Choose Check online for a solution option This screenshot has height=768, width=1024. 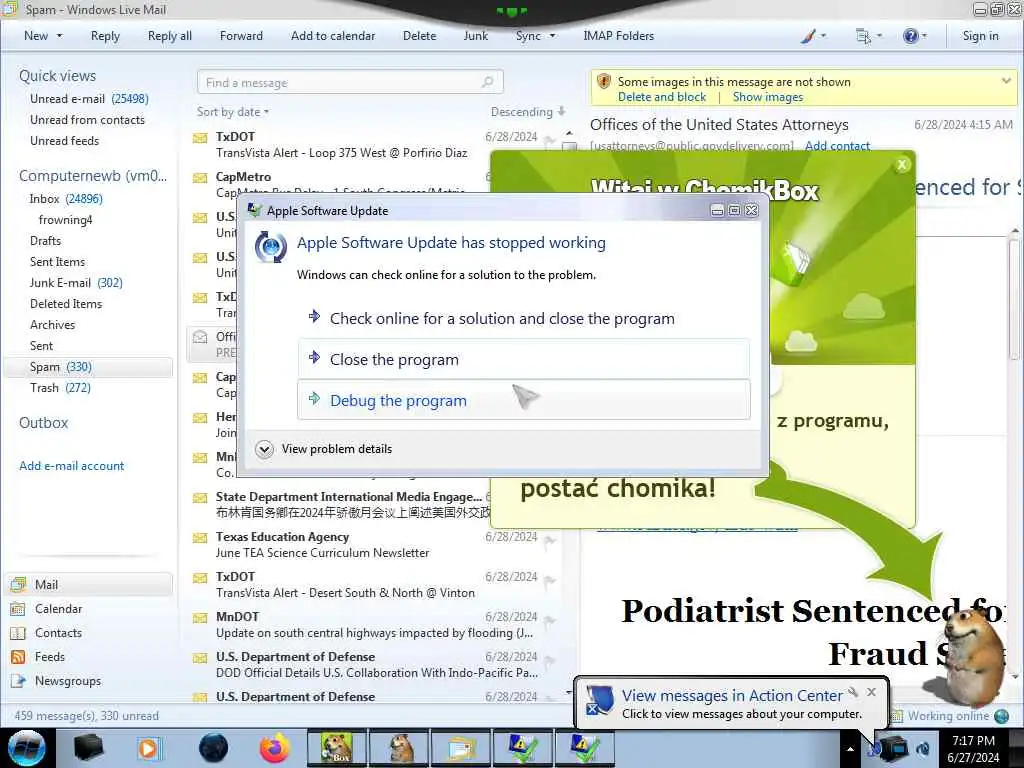(x=524, y=318)
